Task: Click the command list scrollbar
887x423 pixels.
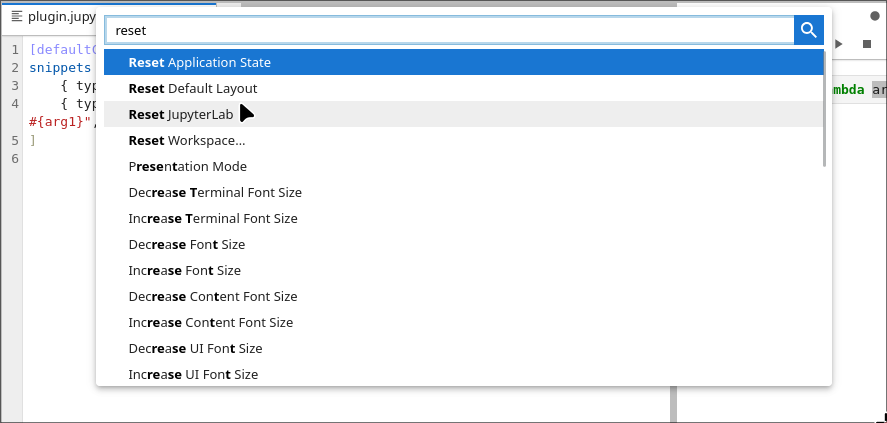Action: tap(825, 109)
